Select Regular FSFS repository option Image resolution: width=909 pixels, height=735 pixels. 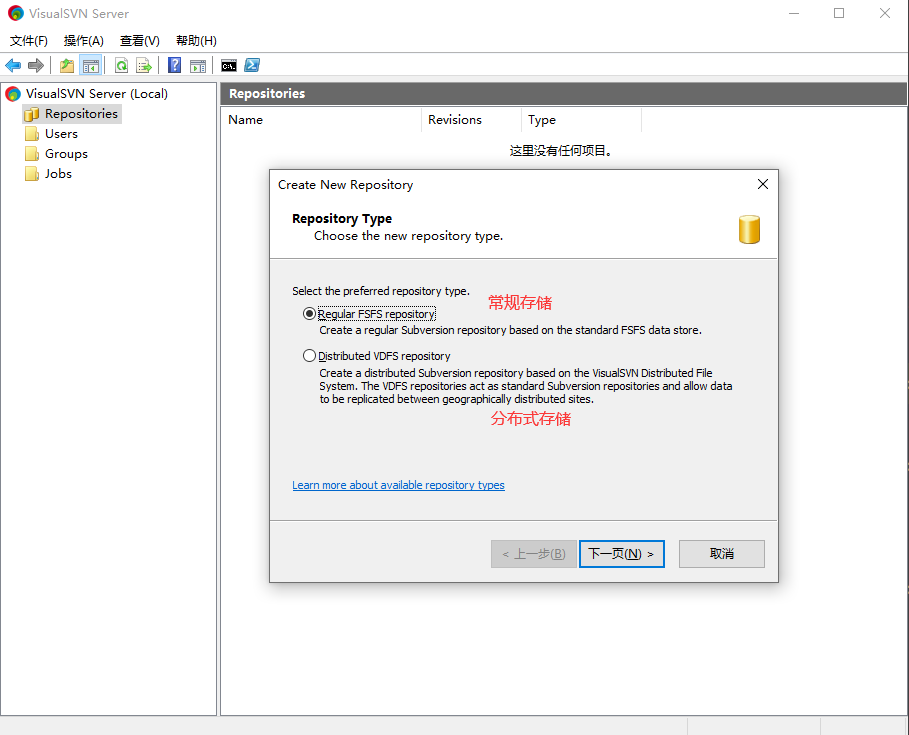[x=309, y=314]
